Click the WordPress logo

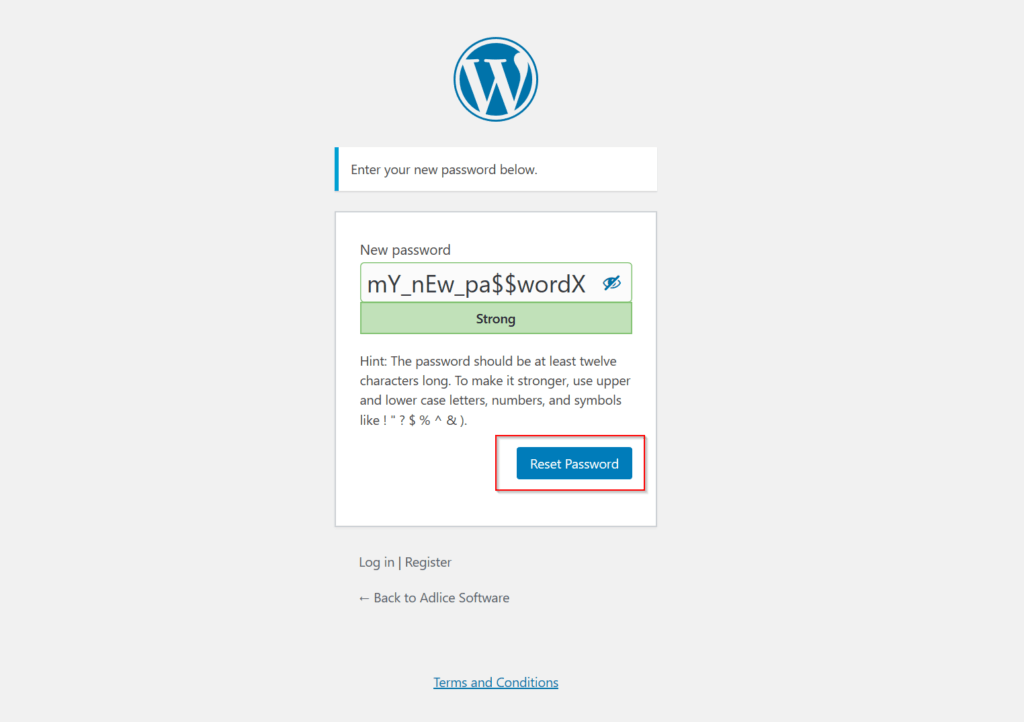coord(496,79)
